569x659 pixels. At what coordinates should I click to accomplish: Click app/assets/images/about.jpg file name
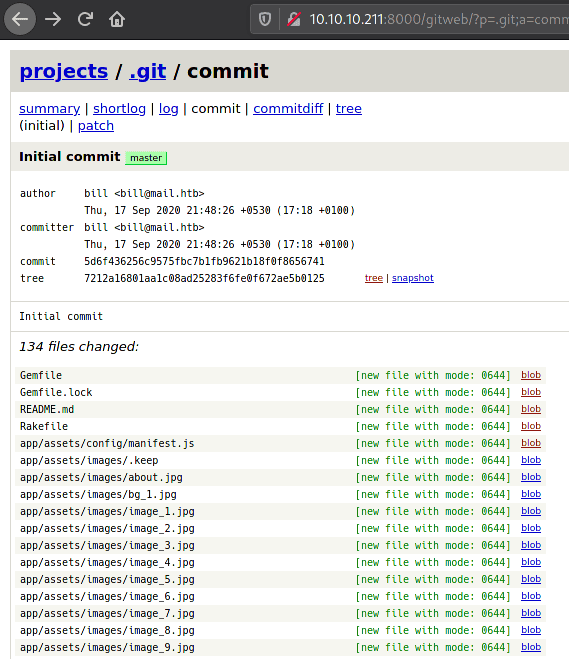[101, 477]
